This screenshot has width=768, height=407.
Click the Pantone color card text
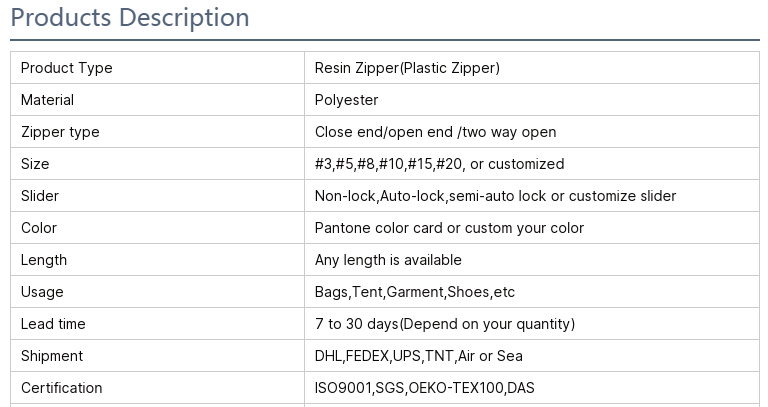449,228
